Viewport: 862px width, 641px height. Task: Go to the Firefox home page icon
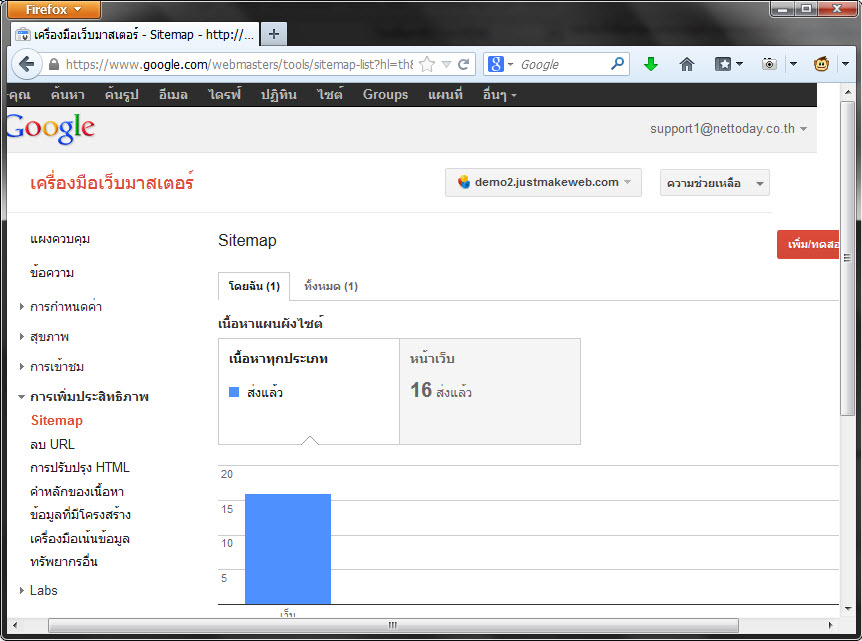[x=687, y=64]
